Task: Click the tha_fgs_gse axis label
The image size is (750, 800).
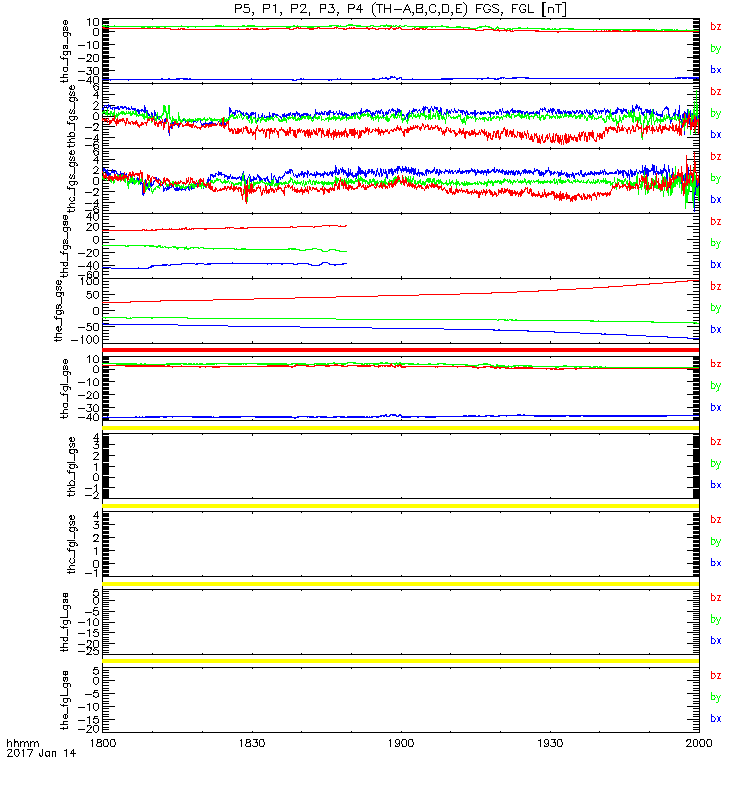Action: tap(65, 51)
